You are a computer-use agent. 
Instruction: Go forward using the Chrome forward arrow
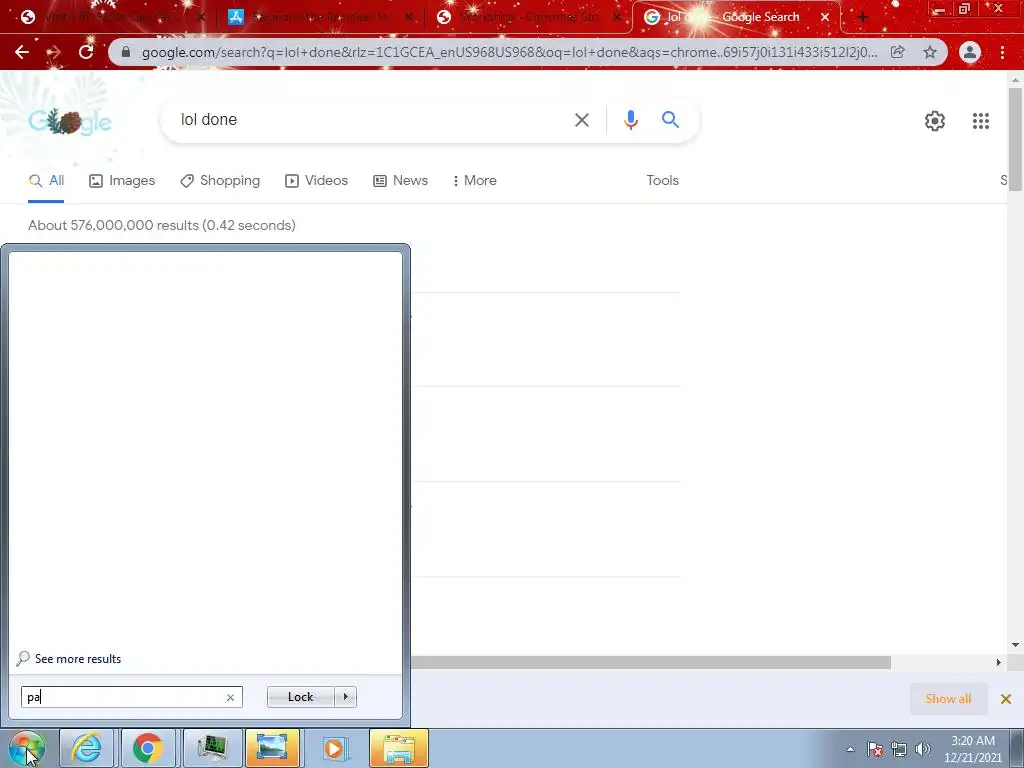coord(54,52)
